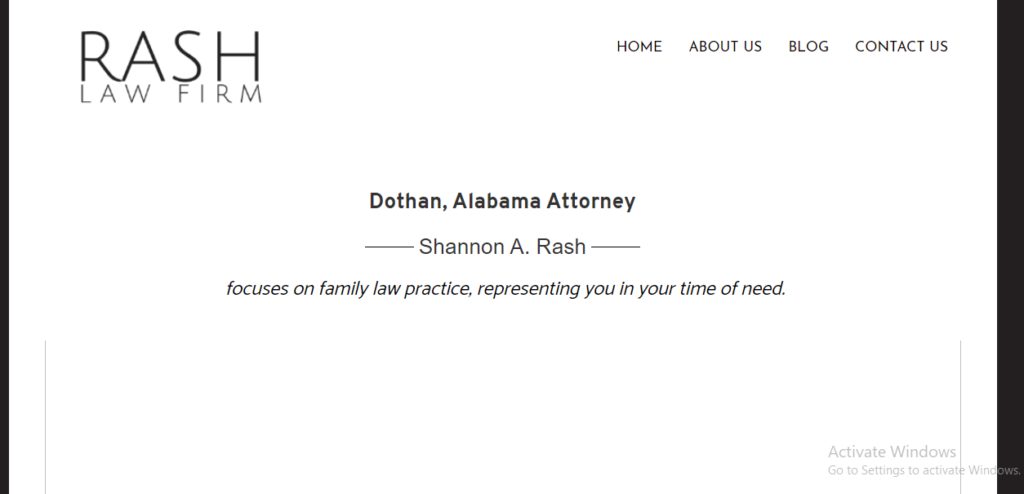Go to the ABOUT US page
The image size is (1024, 494).
[725, 46]
